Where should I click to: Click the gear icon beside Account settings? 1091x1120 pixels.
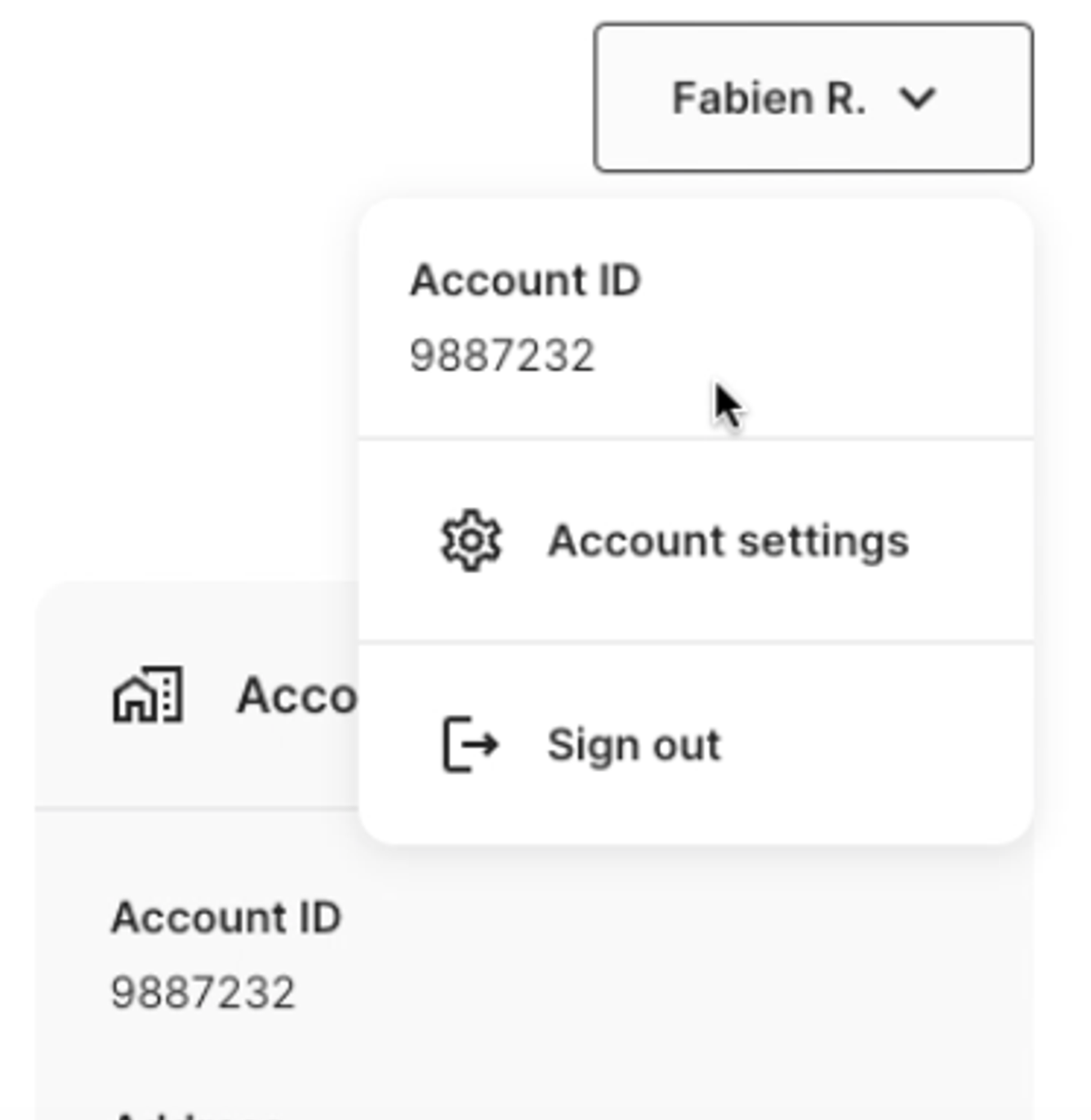click(471, 540)
